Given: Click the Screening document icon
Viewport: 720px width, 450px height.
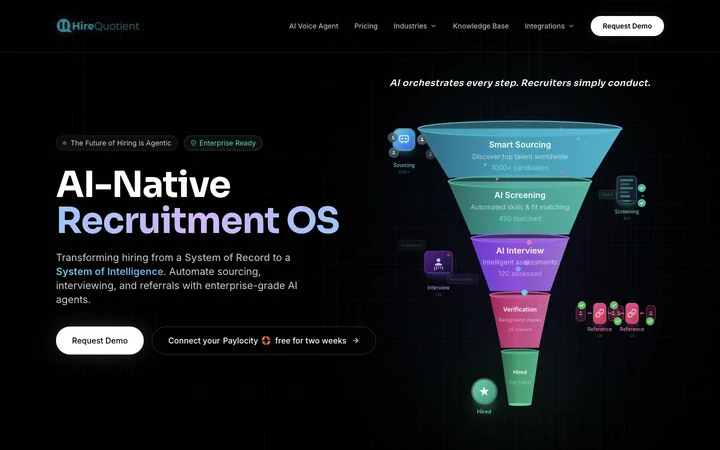Looking at the screenshot, I should (626, 190).
